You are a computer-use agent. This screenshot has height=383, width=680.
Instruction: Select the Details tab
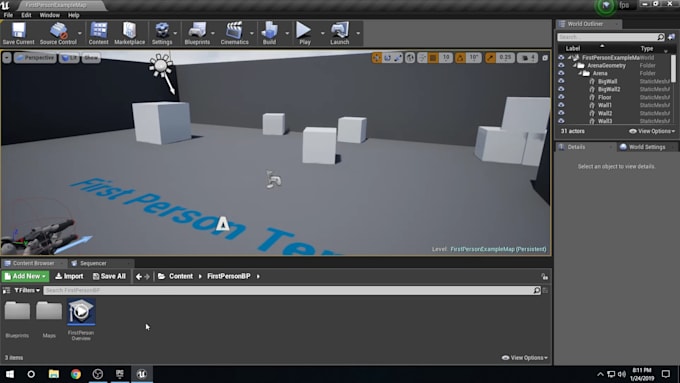pyautogui.click(x=576, y=147)
